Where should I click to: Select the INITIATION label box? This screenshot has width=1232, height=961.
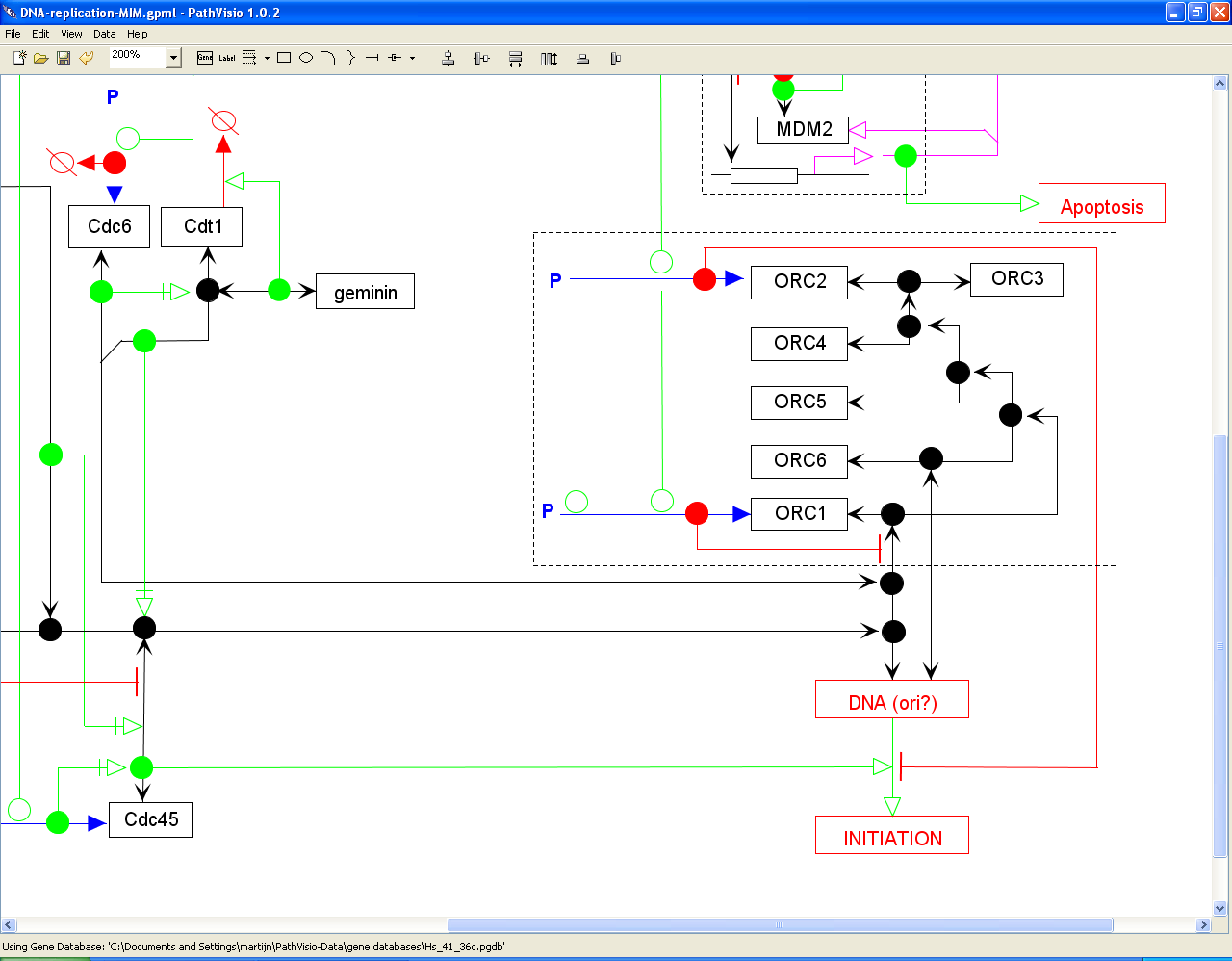tap(892, 836)
